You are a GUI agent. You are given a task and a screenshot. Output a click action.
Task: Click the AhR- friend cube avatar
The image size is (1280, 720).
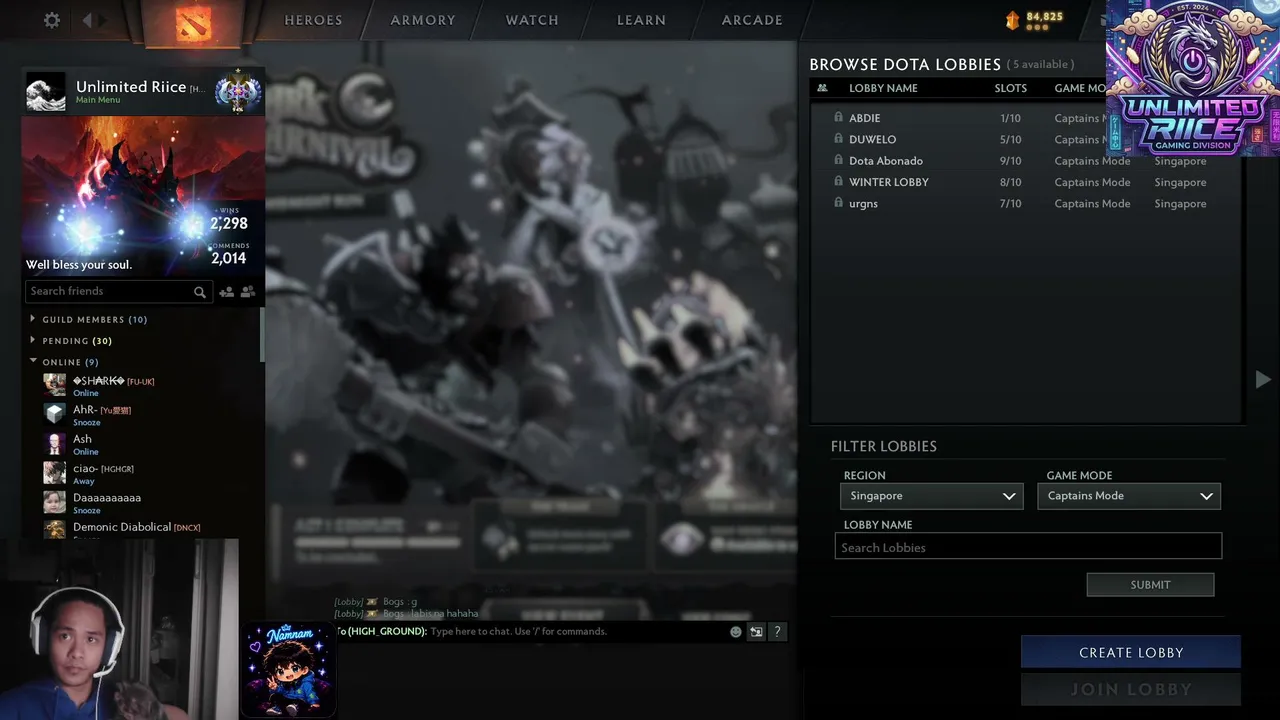(x=55, y=414)
